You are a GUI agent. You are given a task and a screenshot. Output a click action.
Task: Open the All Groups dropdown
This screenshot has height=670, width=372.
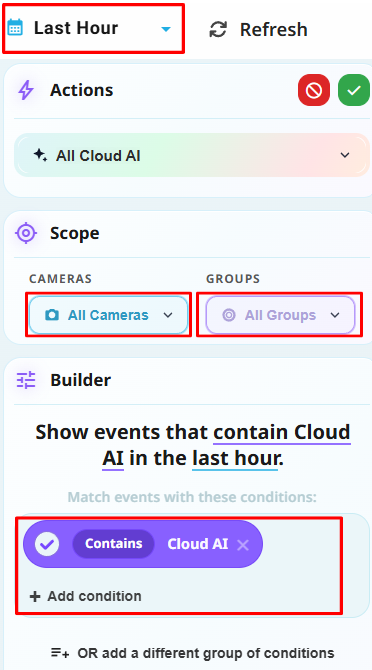point(280,315)
